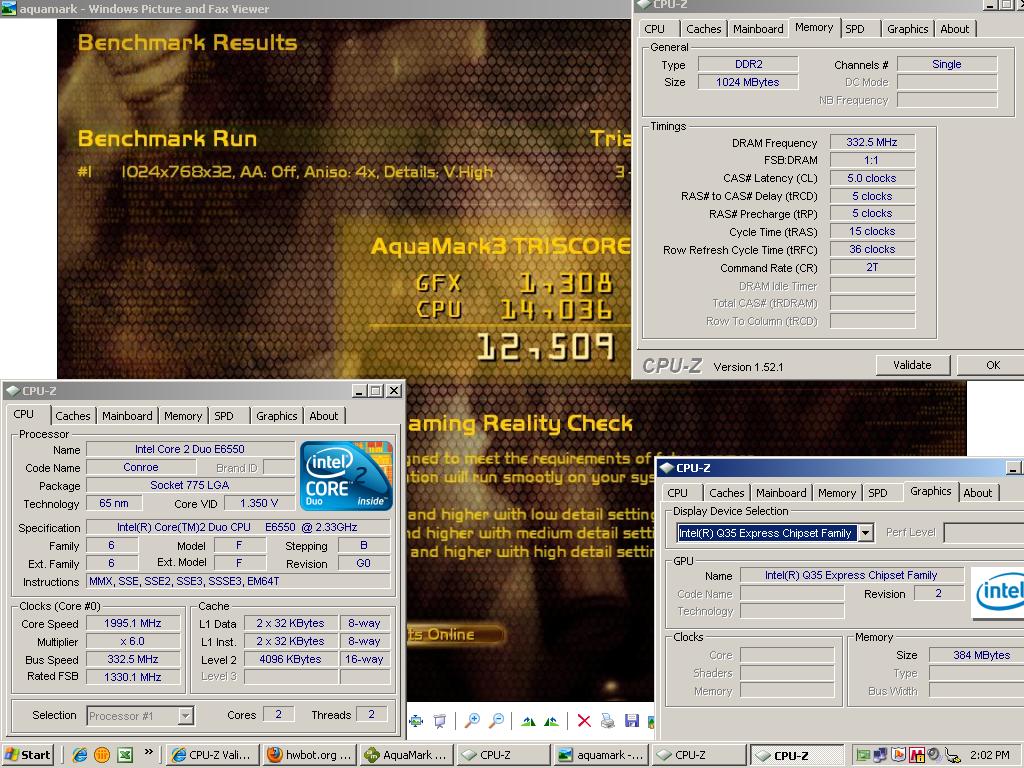Image resolution: width=1024 pixels, height=768 pixels.
Task: Click the Level 2 cache value 4096 KBytes
Action: click(x=290, y=659)
